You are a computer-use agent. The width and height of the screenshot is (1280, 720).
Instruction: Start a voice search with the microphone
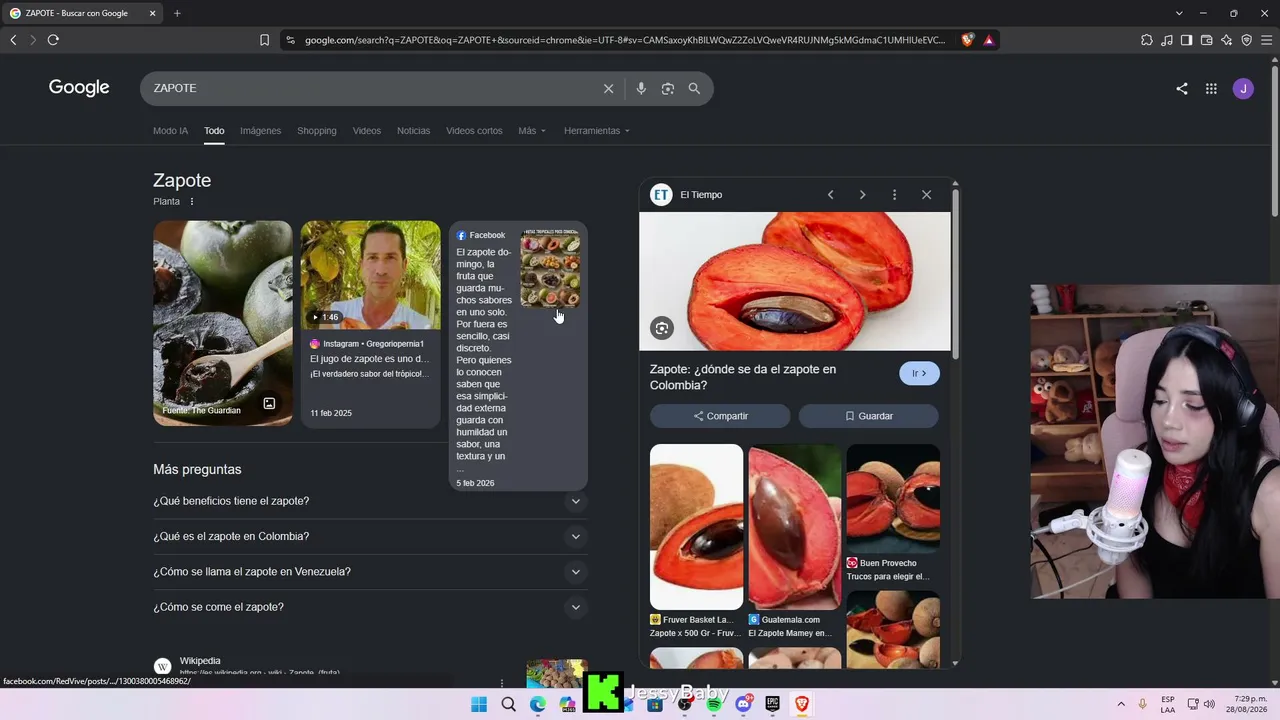coord(641,88)
